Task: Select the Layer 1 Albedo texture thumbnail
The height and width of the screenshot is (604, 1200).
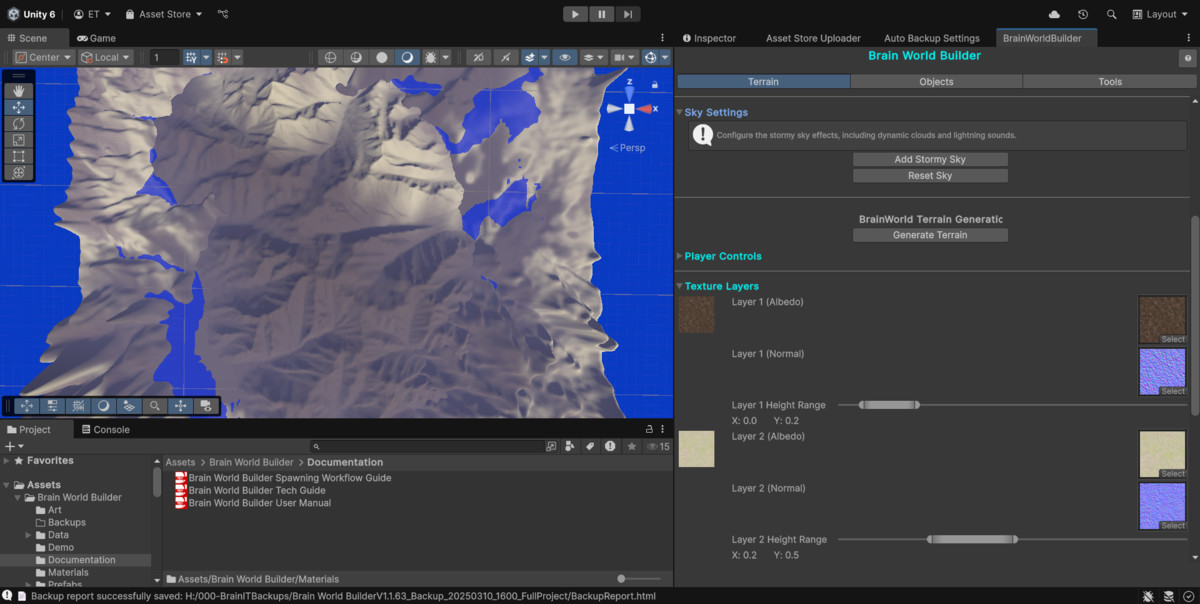Action: [1163, 320]
